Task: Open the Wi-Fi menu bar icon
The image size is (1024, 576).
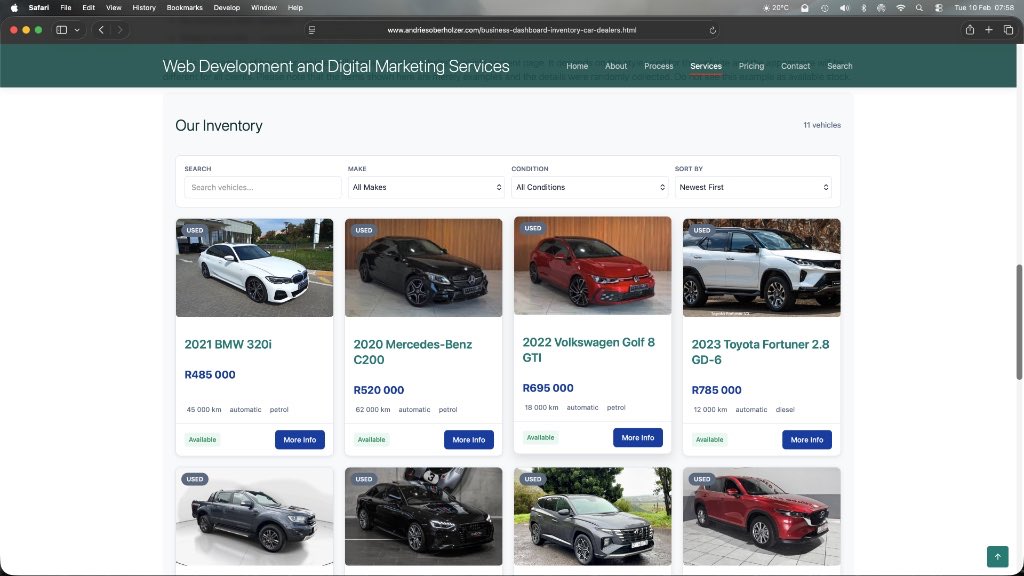Action: click(901, 7)
